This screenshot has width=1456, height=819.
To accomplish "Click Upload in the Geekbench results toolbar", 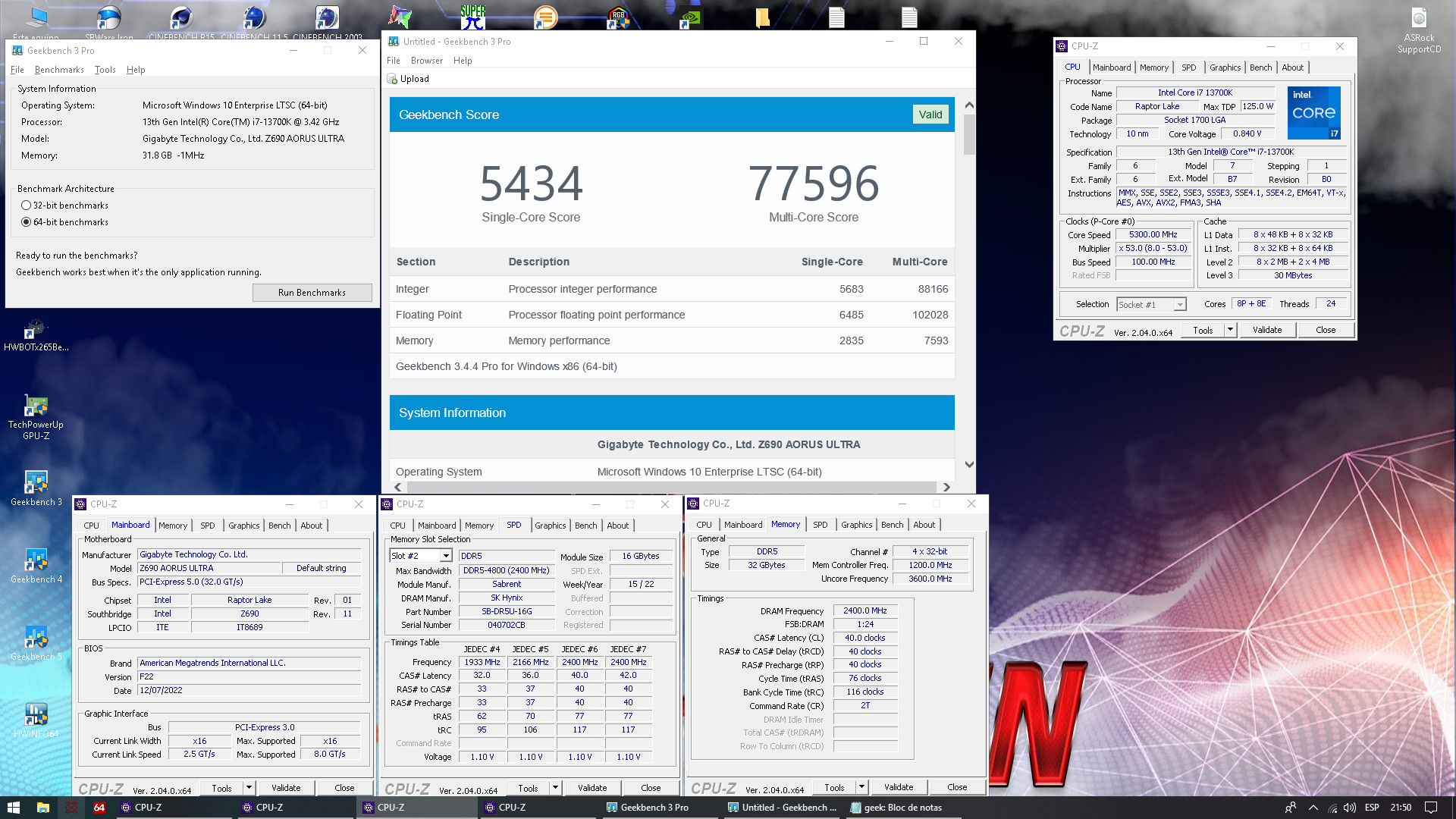I will 408,79.
